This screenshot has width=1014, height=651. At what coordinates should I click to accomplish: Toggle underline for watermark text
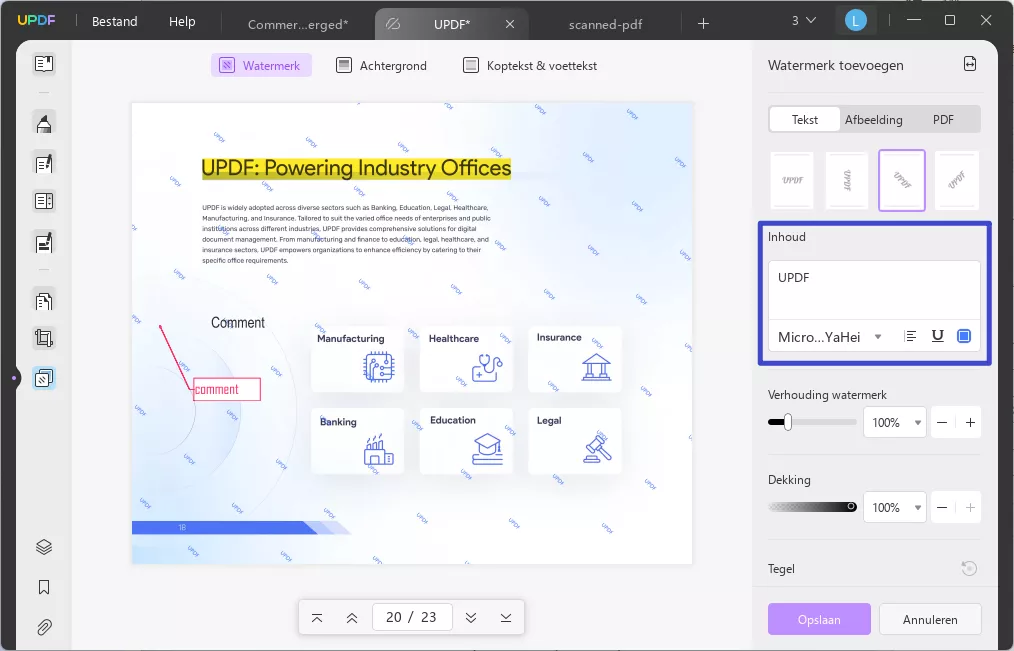coord(937,336)
